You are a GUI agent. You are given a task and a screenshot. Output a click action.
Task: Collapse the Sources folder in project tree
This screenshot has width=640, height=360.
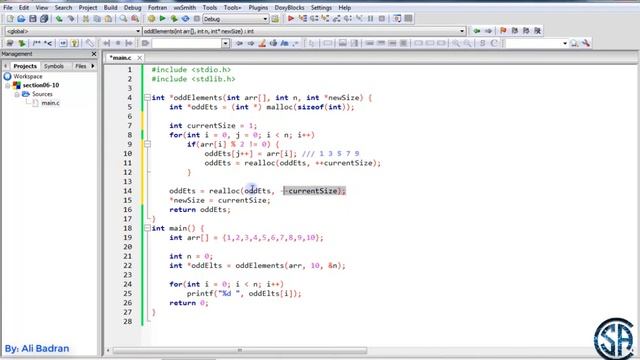coord(17,94)
